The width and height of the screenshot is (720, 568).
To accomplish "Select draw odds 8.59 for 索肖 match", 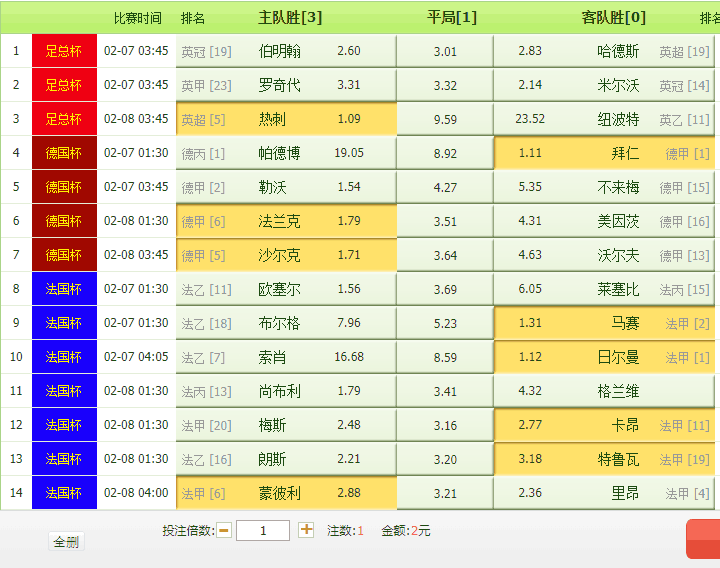I will pos(445,357).
